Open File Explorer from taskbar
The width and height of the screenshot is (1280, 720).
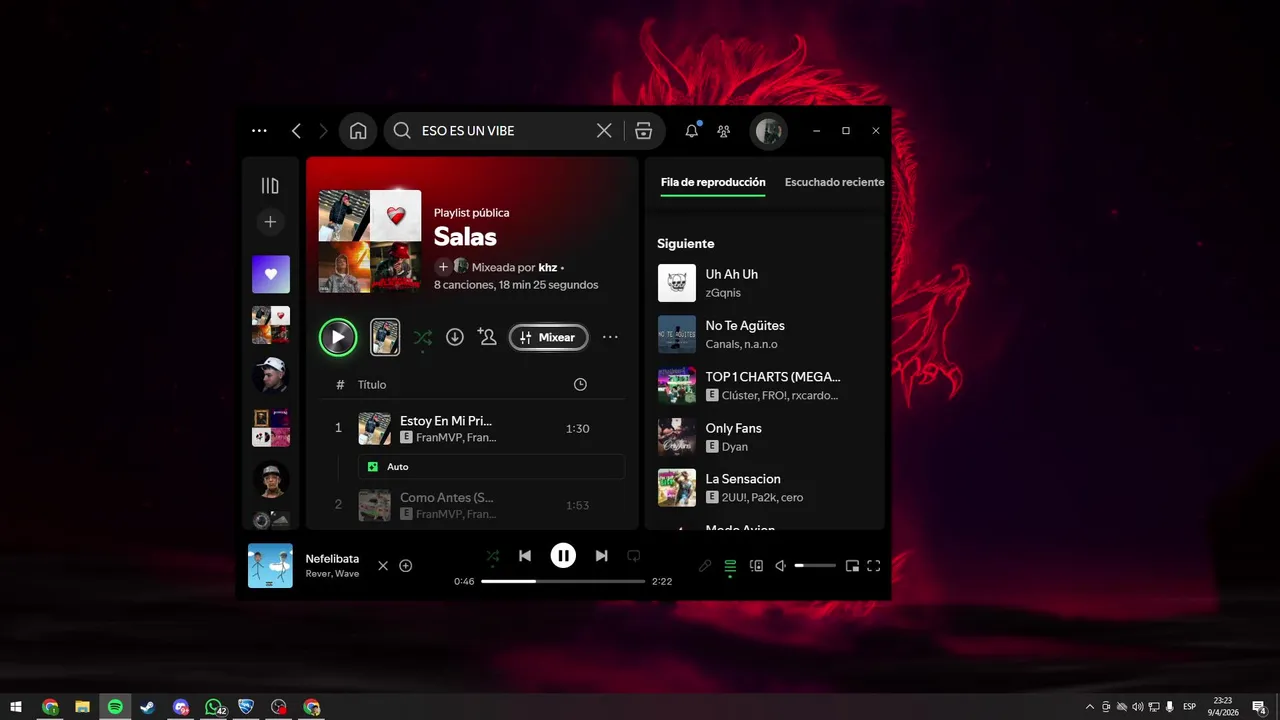pos(82,707)
